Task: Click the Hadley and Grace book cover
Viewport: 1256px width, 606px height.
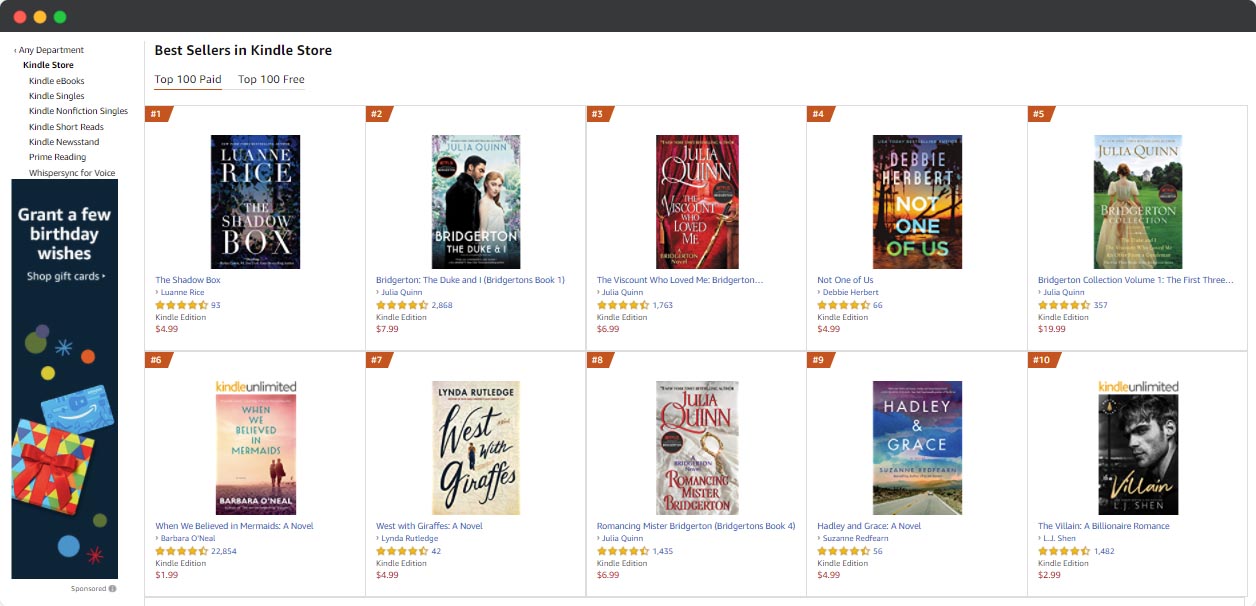Action: 916,447
